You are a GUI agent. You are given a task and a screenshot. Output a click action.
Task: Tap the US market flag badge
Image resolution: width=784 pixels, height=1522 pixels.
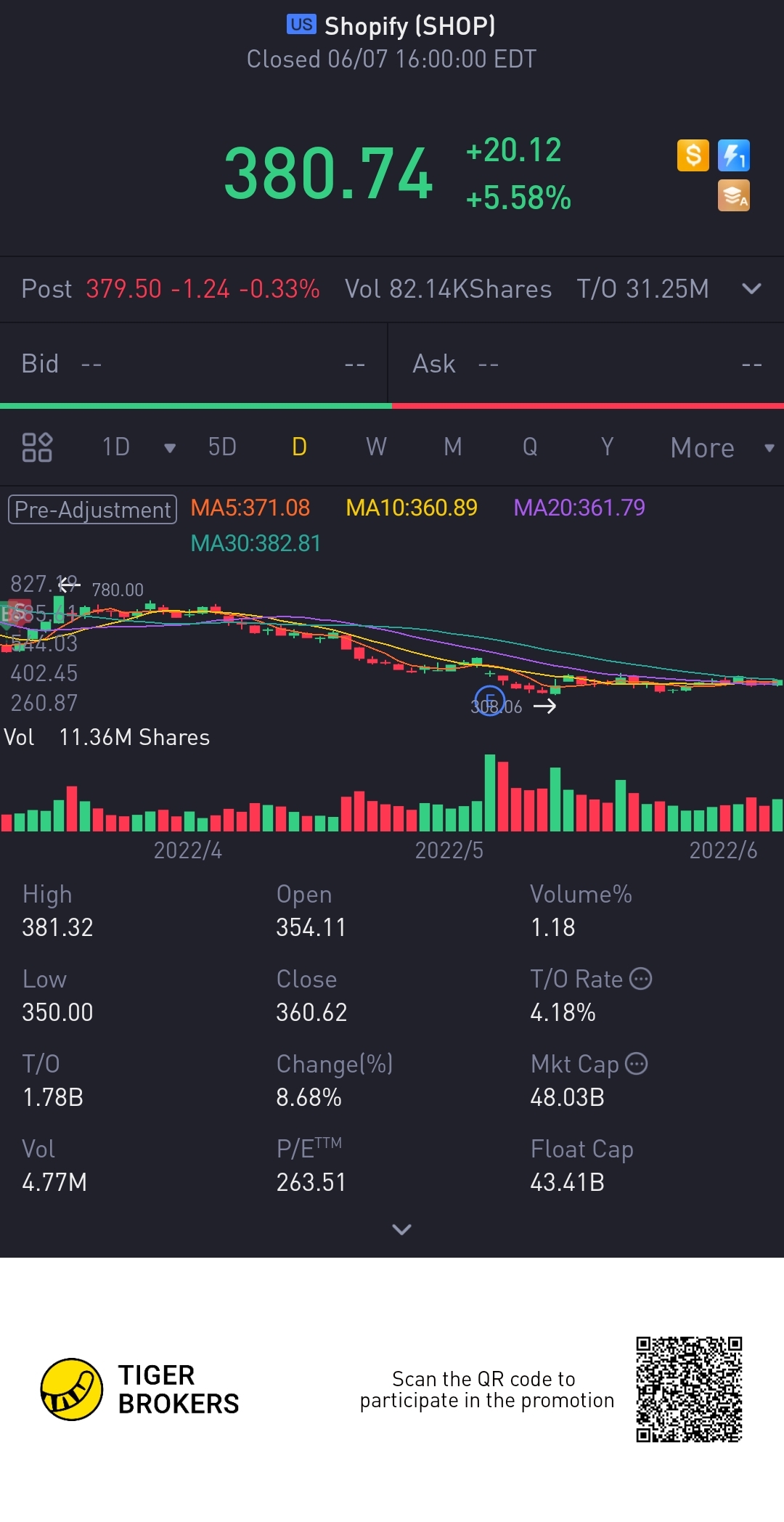(x=301, y=25)
